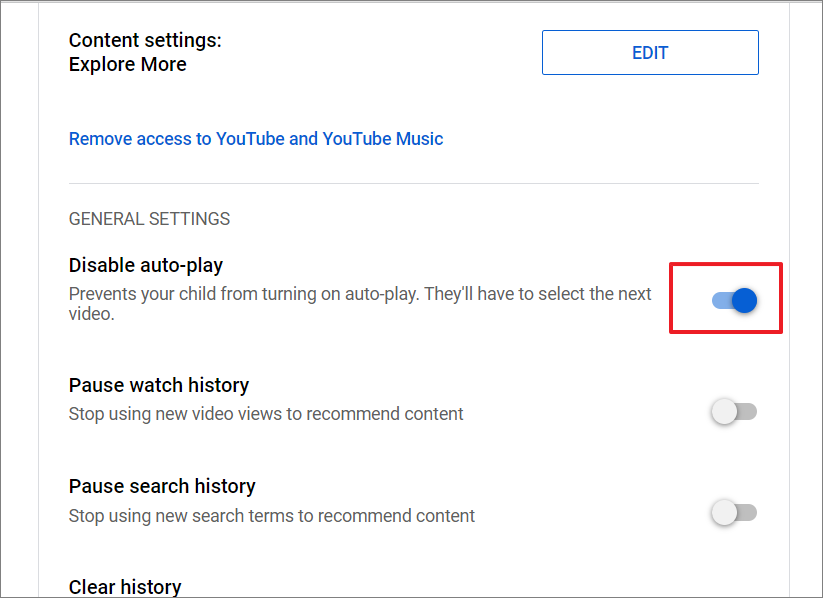Click the Explore More setting text

pyautogui.click(x=128, y=64)
